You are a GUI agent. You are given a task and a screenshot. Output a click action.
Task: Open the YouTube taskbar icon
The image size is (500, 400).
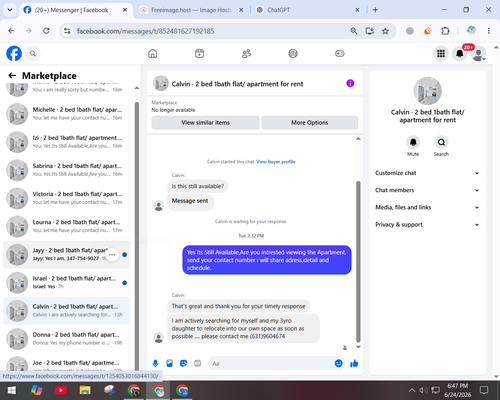pos(61,390)
